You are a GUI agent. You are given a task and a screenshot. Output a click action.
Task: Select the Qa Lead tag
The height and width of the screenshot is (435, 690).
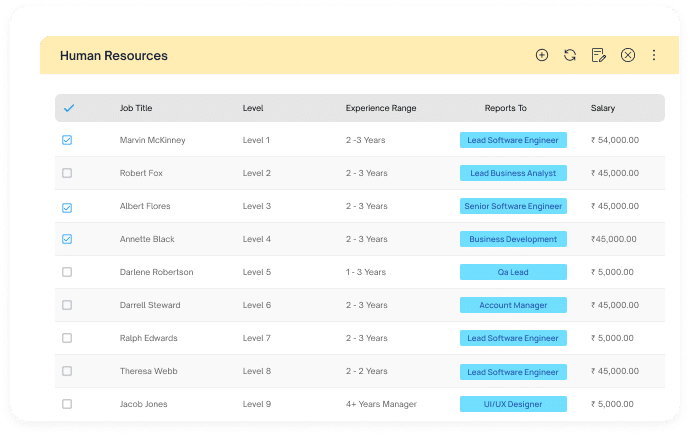coord(513,272)
